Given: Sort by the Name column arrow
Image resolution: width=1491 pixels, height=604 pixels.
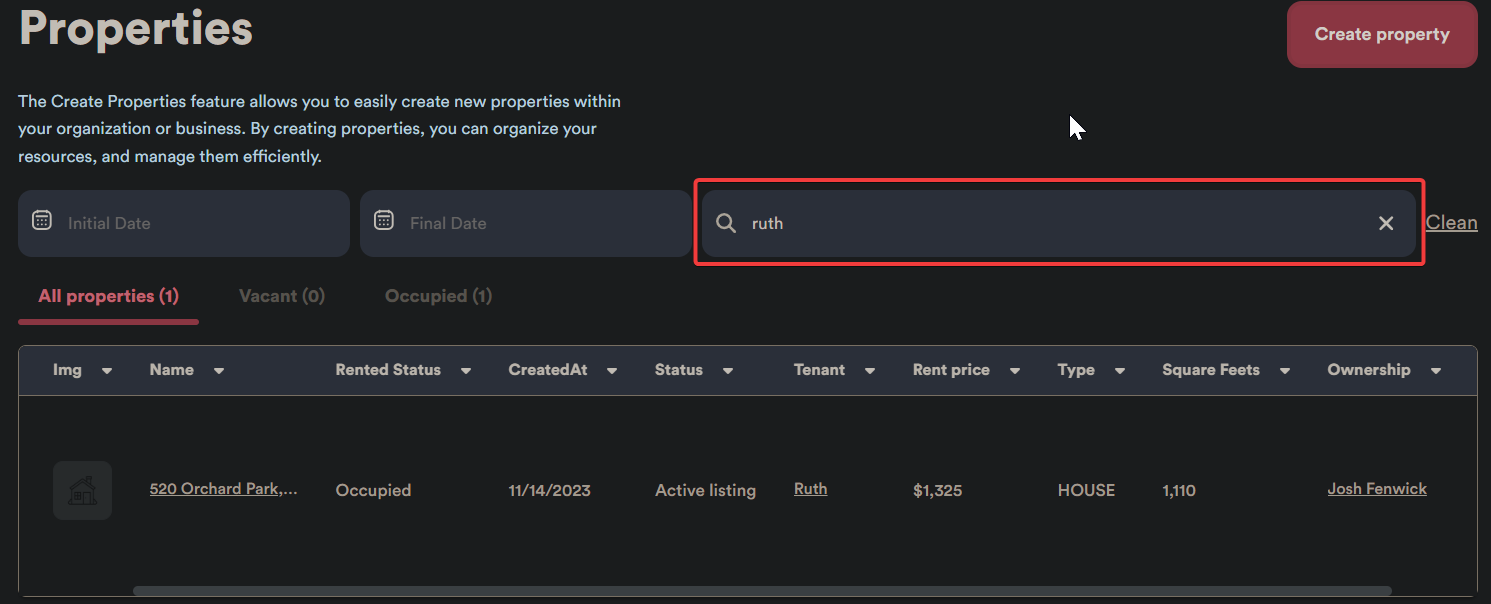Looking at the screenshot, I should (x=219, y=371).
